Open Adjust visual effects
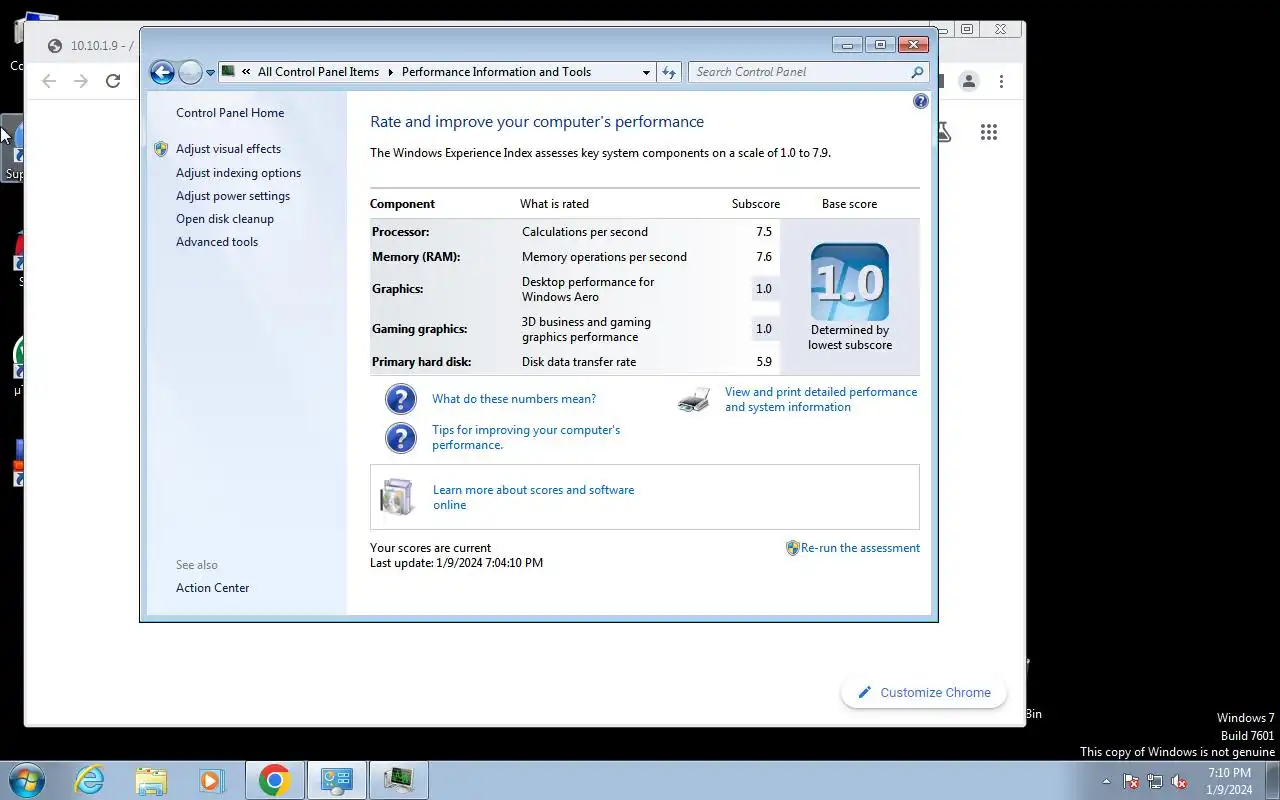1280x800 pixels. 228,149
